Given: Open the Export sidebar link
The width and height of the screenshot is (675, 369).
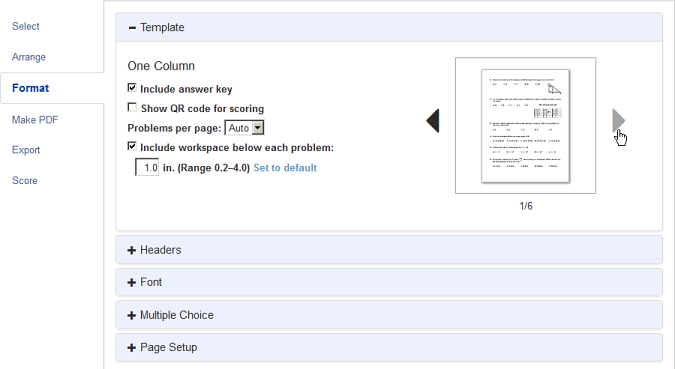Looking at the screenshot, I should click(x=26, y=150).
